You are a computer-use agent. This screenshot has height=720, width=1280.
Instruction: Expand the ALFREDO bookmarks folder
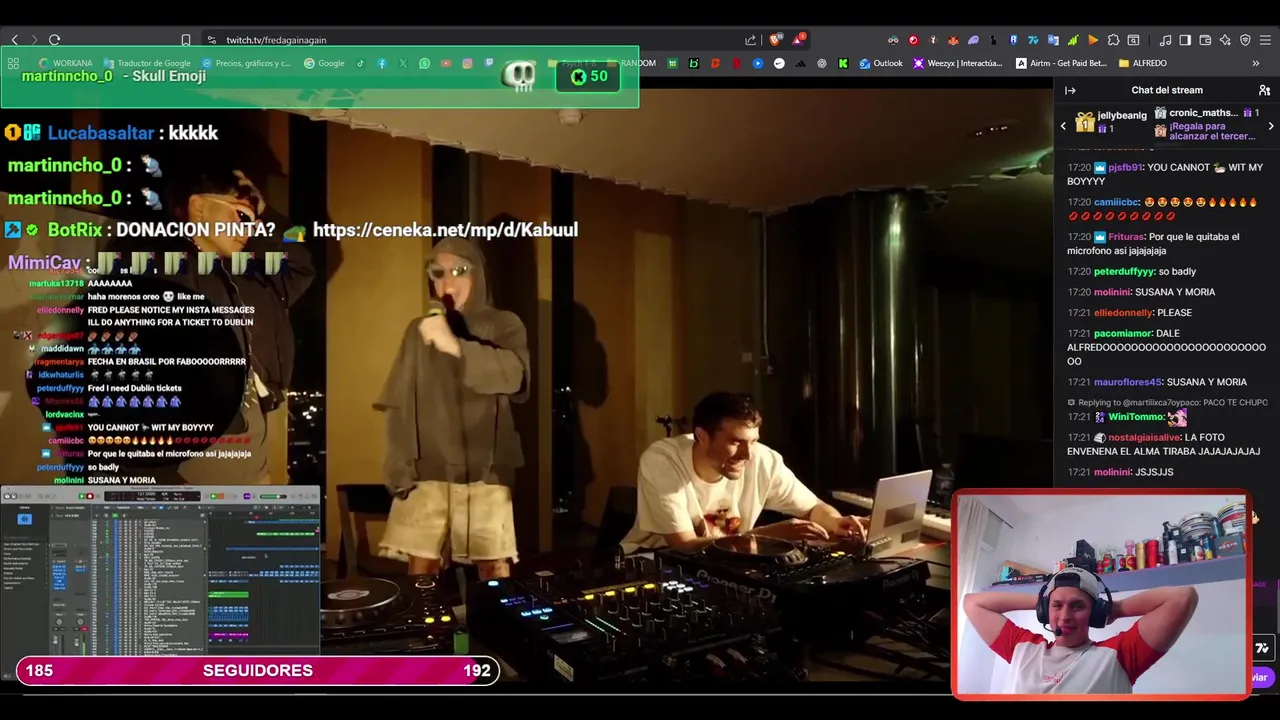click(x=1142, y=63)
